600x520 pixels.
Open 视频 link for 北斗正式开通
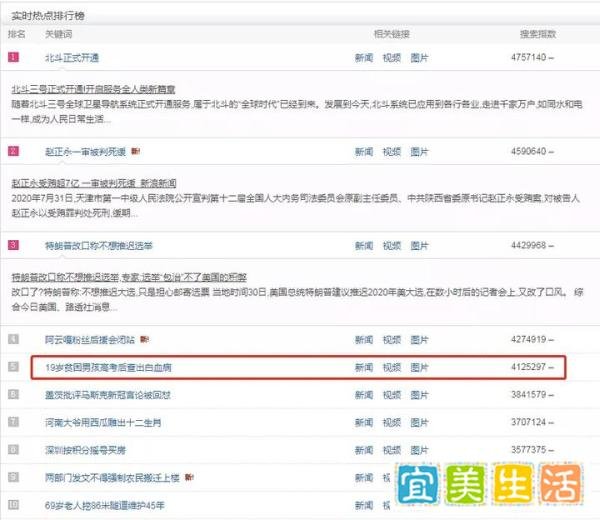point(392,58)
